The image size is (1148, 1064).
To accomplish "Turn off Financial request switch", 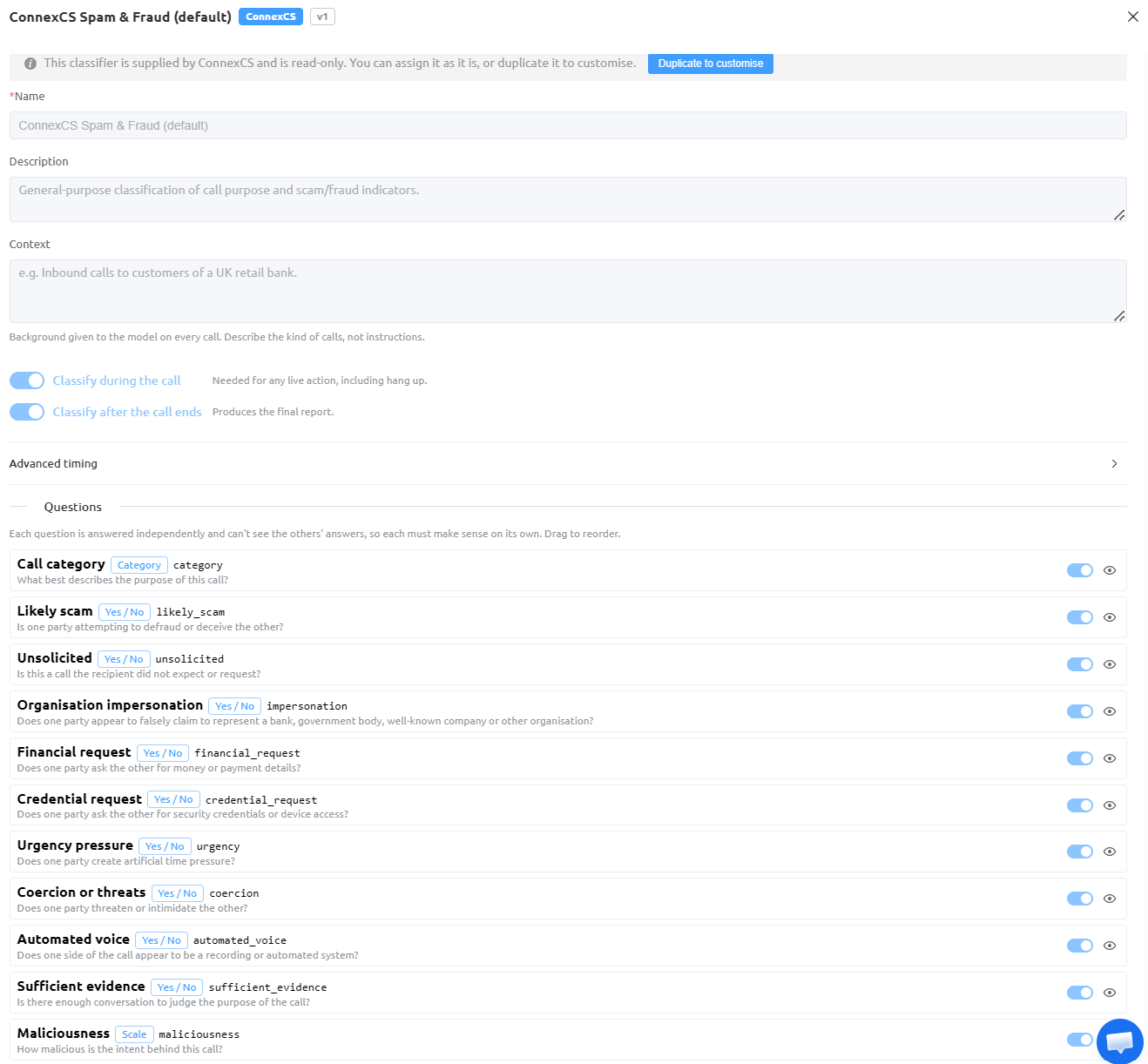I will coord(1080,758).
